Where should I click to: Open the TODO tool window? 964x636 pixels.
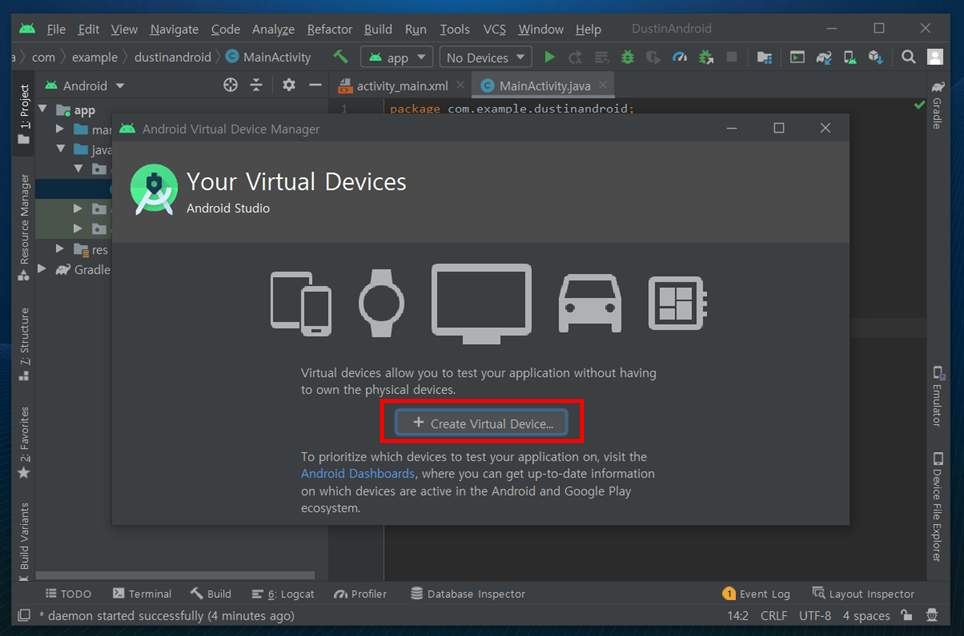click(x=68, y=594)
